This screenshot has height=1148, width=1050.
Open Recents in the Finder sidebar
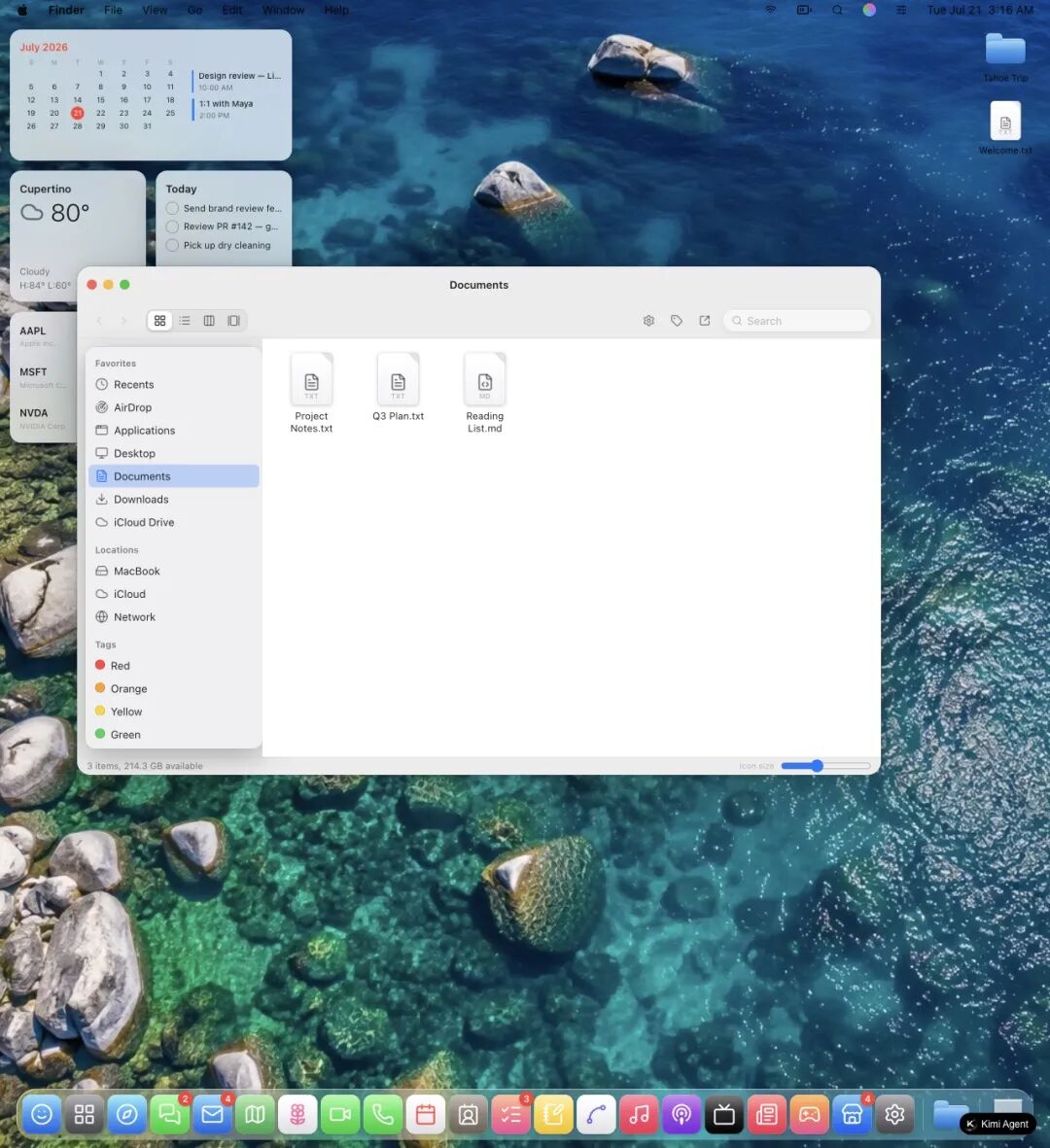pyautogui.click(x=173, y=384)
